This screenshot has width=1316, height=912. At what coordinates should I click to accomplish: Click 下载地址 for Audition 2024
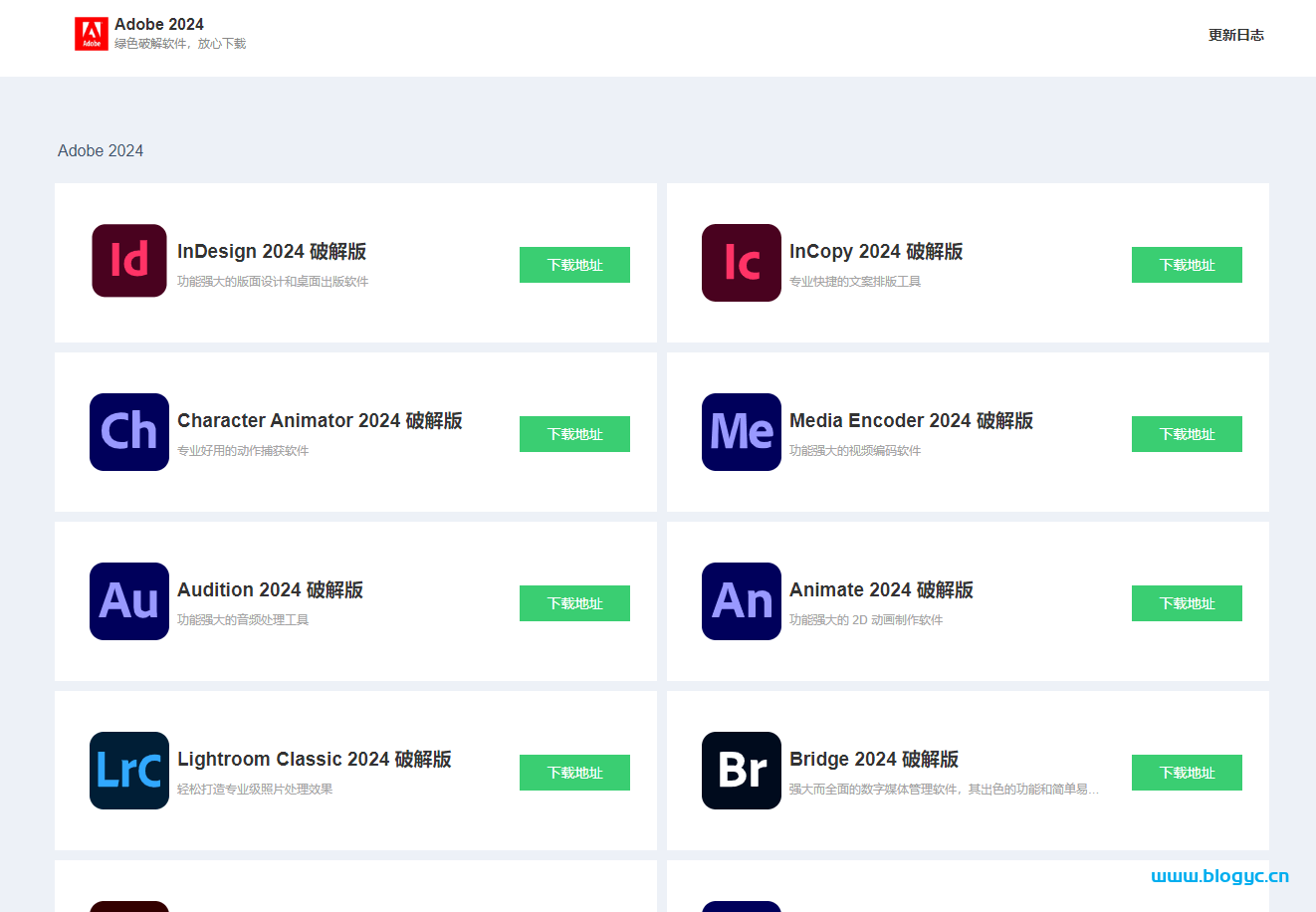pyautogui.click(x=574, y=603)
